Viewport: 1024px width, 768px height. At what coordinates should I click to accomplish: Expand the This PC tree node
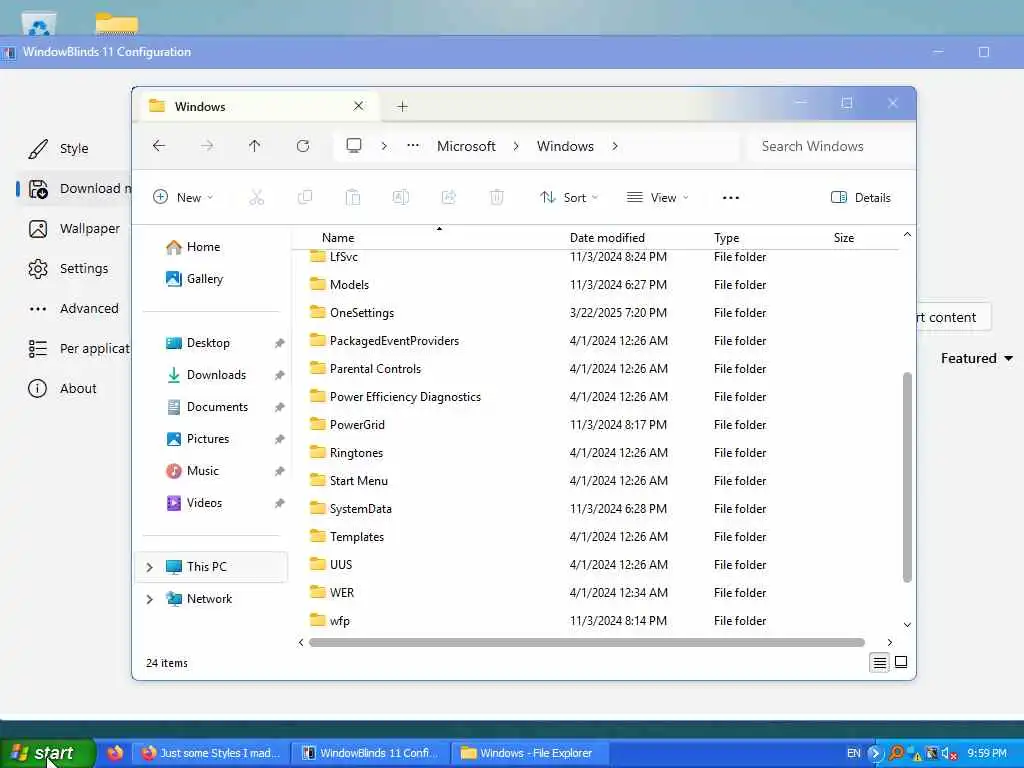pyautogui.click(x=150, y=567)
